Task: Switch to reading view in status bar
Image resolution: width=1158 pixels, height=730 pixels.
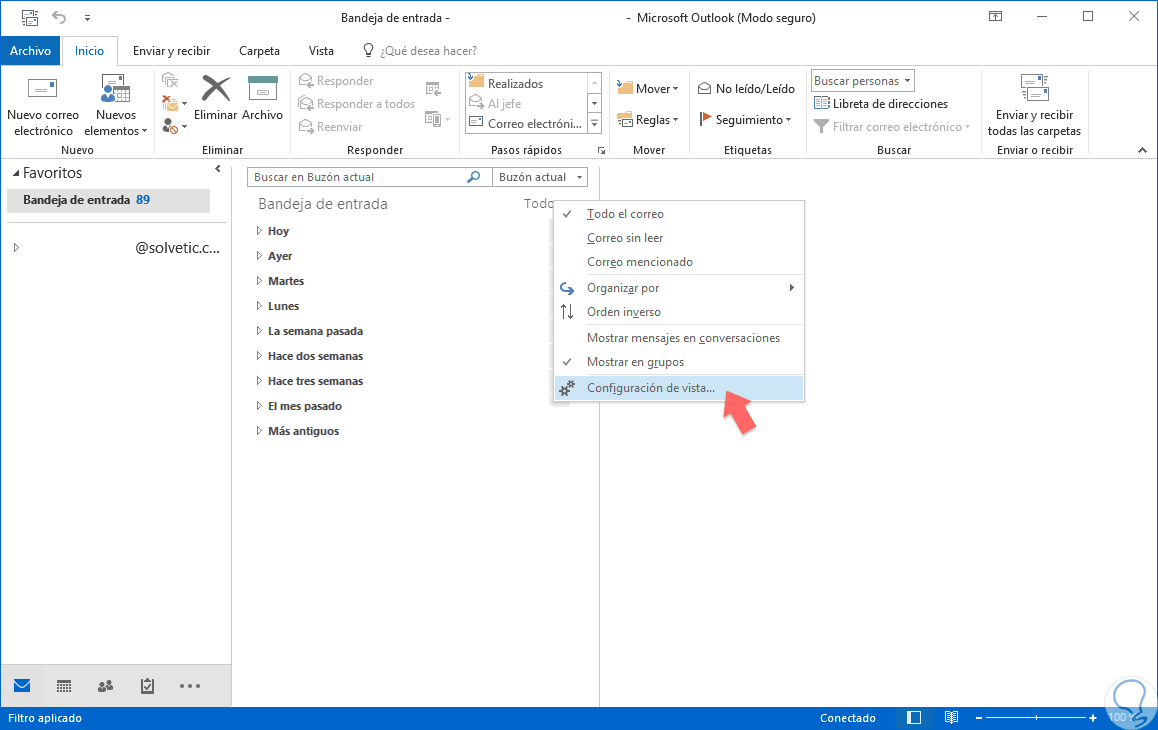Action: [x=951, y=717]
